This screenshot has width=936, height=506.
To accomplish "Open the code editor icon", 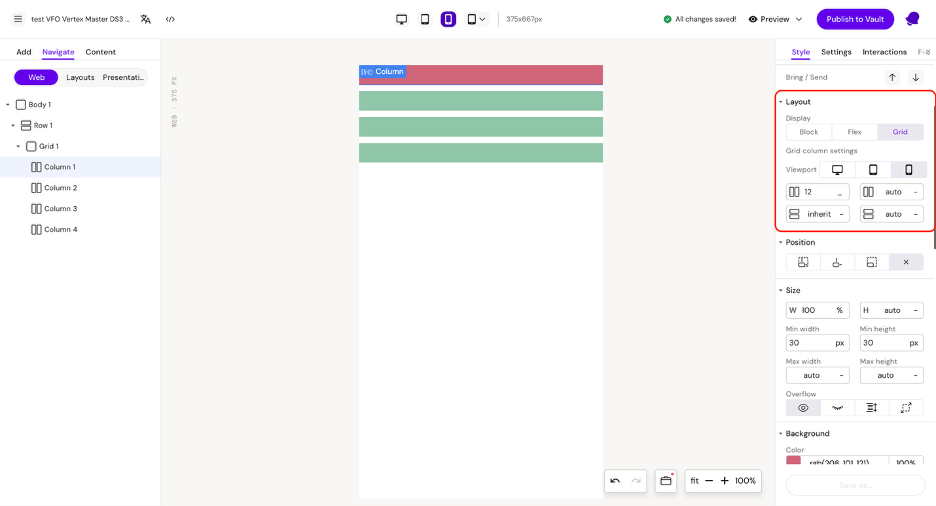I will pyautogui.click(x=170, y=19).
